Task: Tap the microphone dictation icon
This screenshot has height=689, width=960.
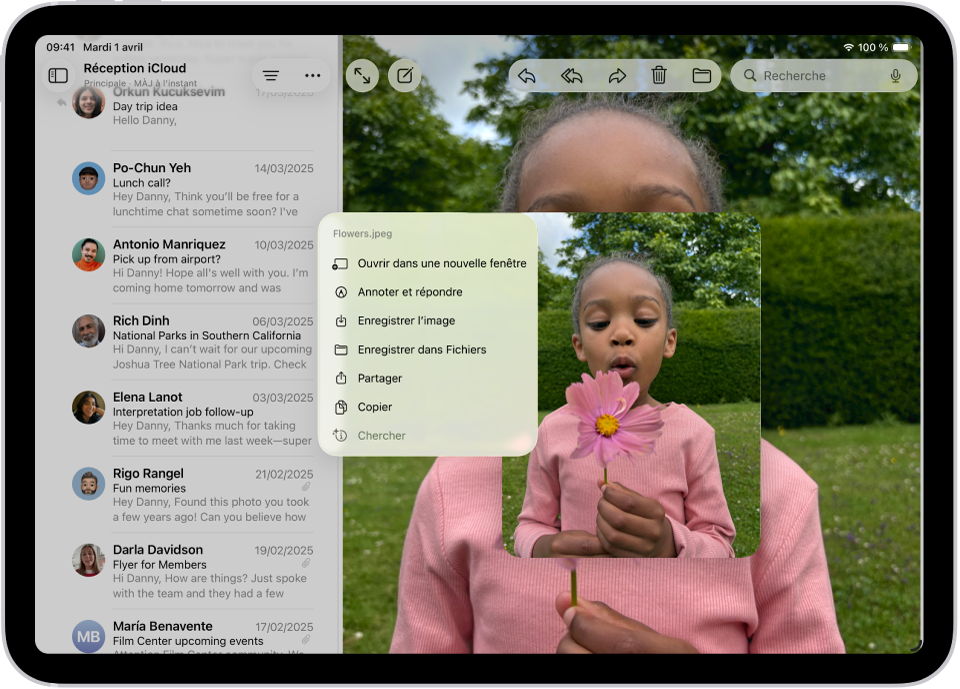Action: point(895,76)
